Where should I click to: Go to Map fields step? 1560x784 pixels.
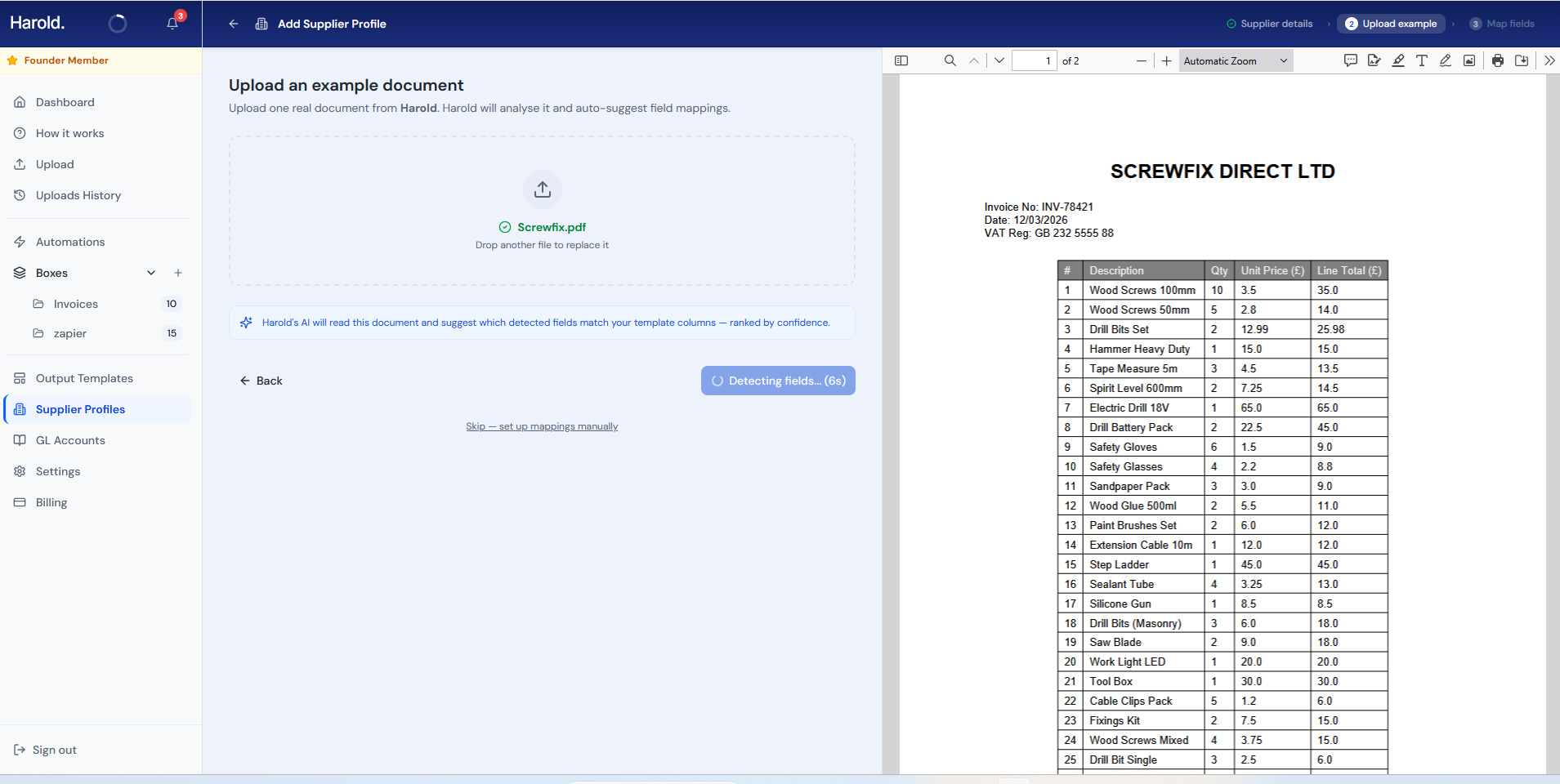[x=1502, y=24]
